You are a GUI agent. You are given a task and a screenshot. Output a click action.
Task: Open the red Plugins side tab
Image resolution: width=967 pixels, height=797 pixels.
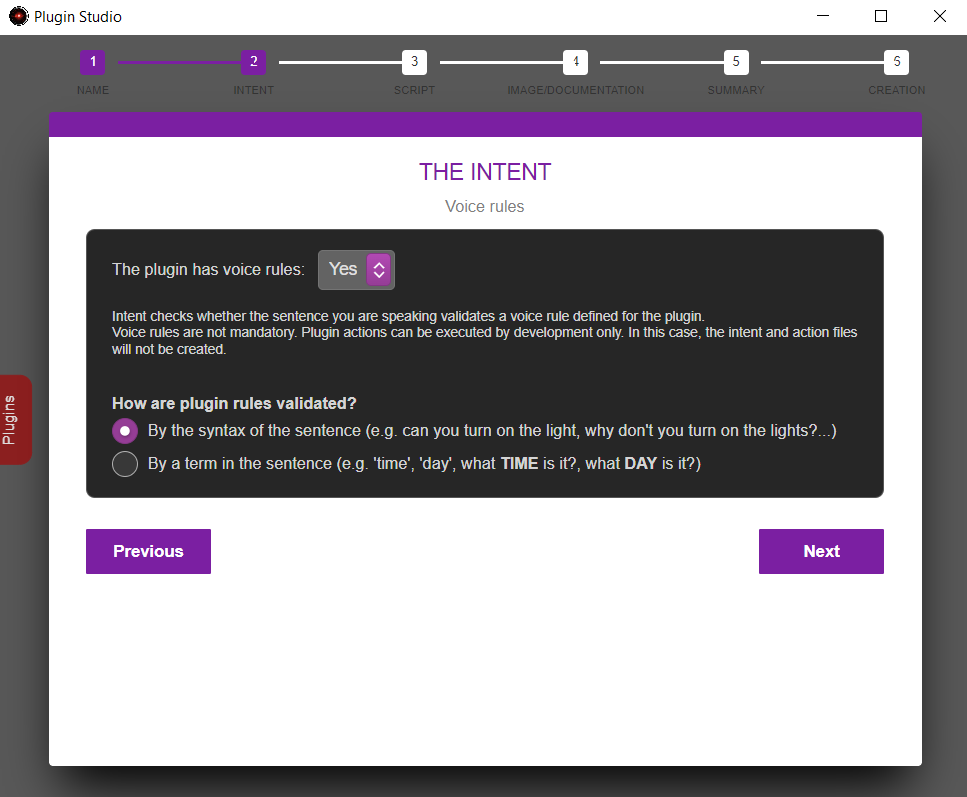tap(14, 420)
